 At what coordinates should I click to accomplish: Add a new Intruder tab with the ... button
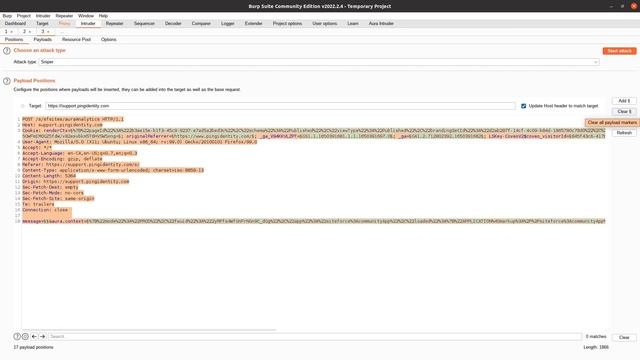62,32
